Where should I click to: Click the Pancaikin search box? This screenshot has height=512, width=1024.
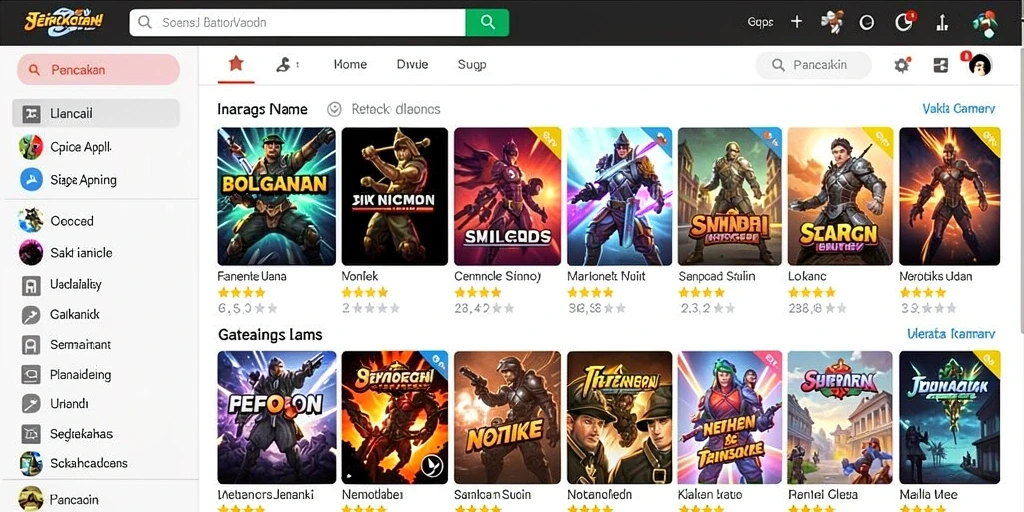tap(814, 65)
